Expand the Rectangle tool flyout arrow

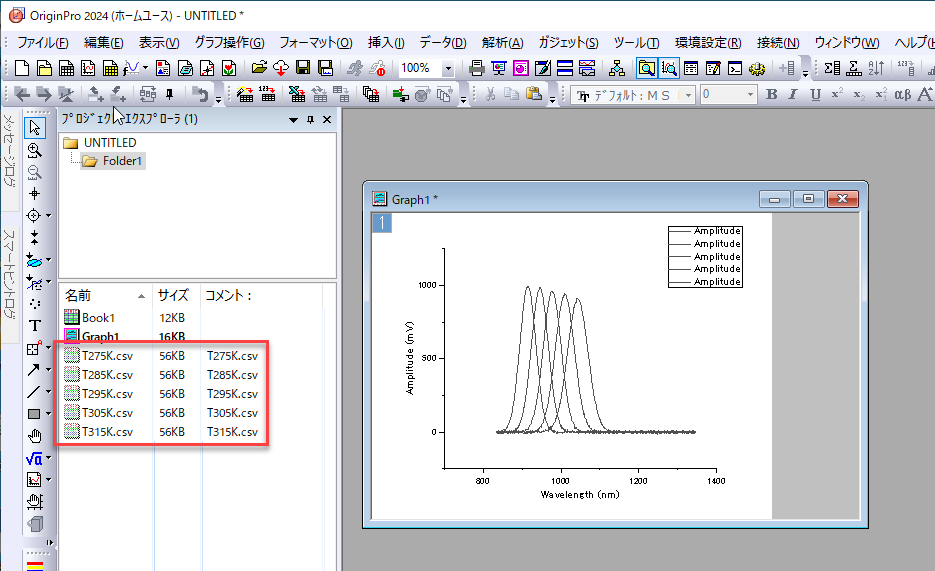pyautogui.click(x=48, y=413)
